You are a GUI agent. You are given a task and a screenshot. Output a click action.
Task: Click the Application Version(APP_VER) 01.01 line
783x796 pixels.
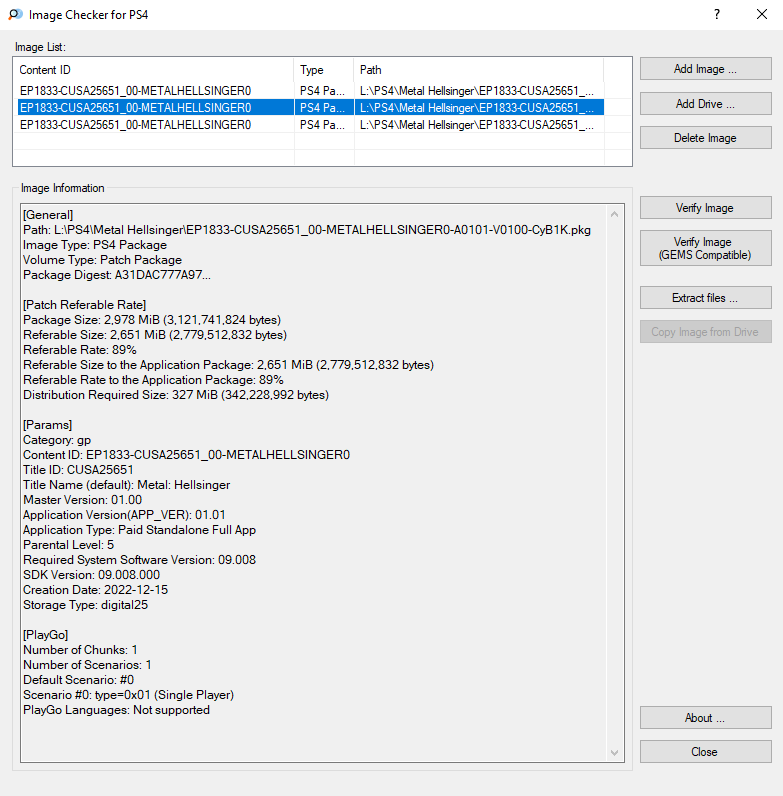pyautogui.click(x=124, y=515)
